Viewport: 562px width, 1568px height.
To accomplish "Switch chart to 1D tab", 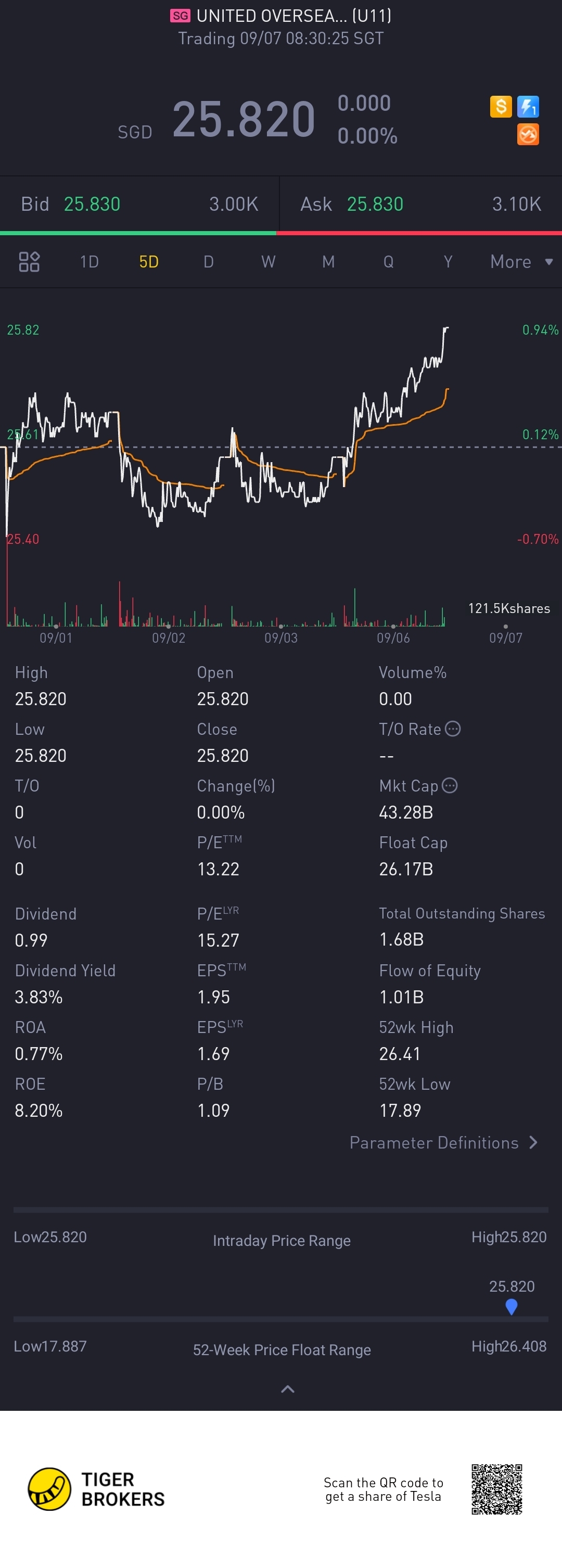I will tap(90, 262).
